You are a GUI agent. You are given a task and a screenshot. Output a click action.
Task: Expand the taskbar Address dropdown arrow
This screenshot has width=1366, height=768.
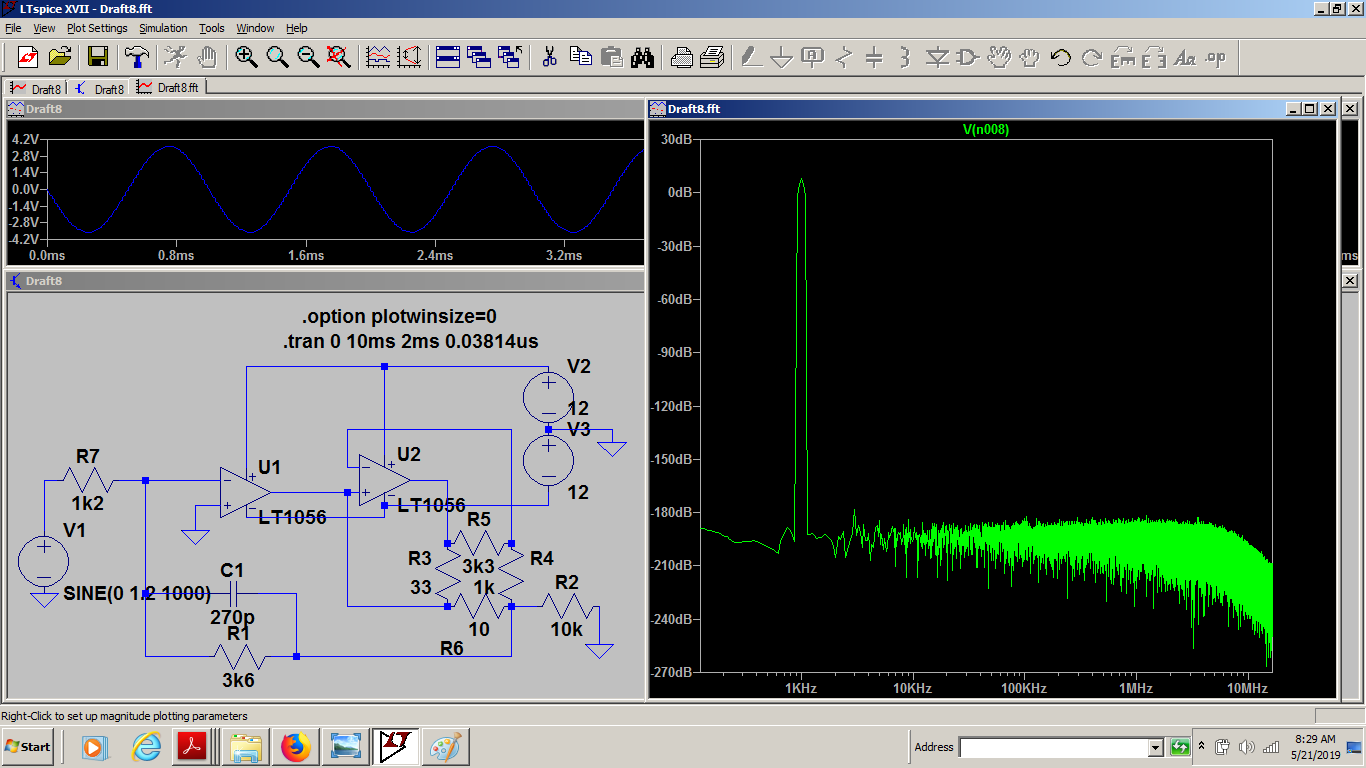pyautogui.click(x=1156, y=747)
